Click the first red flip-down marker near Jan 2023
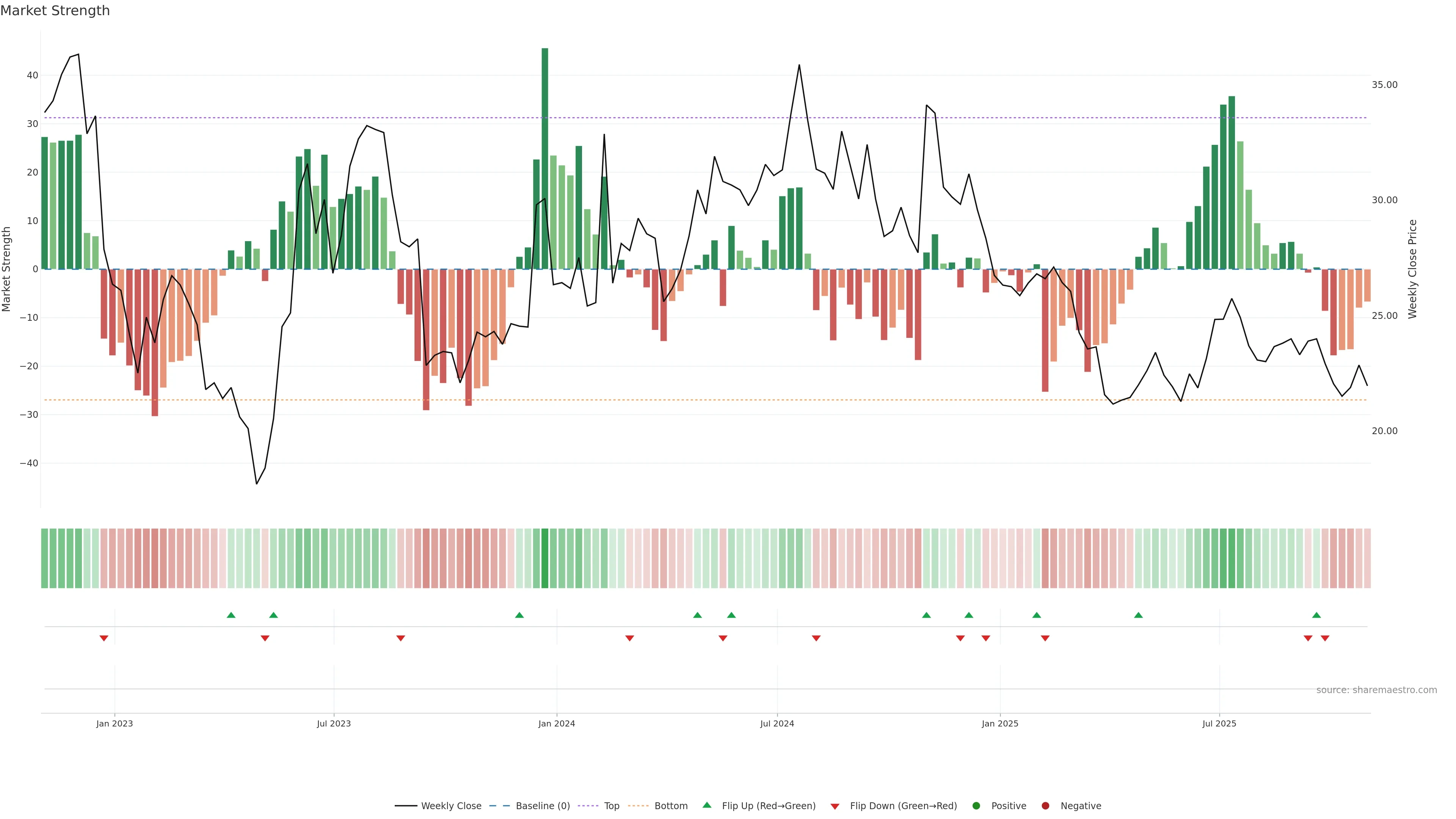 (x=104, y=638)
